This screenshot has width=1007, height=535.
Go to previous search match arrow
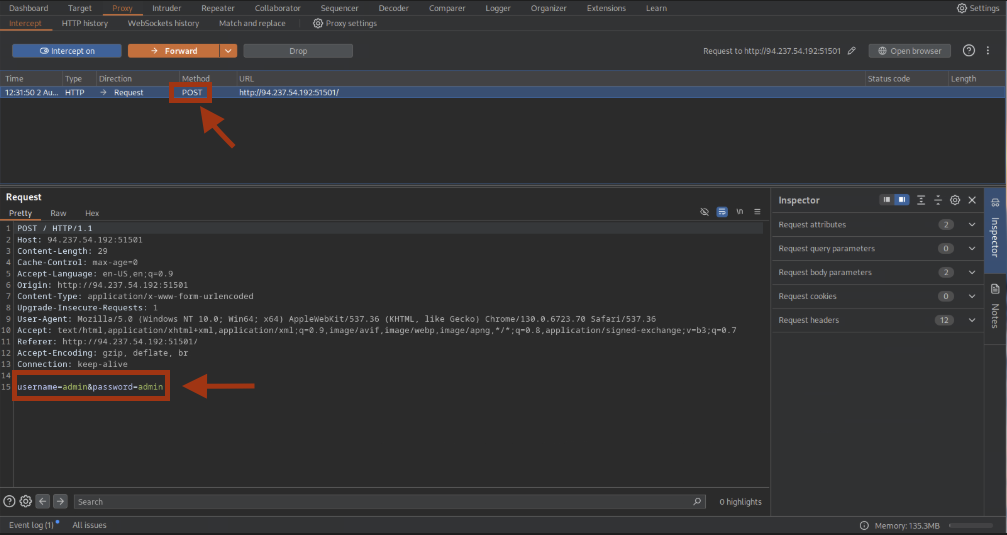(x=42, y=502)
